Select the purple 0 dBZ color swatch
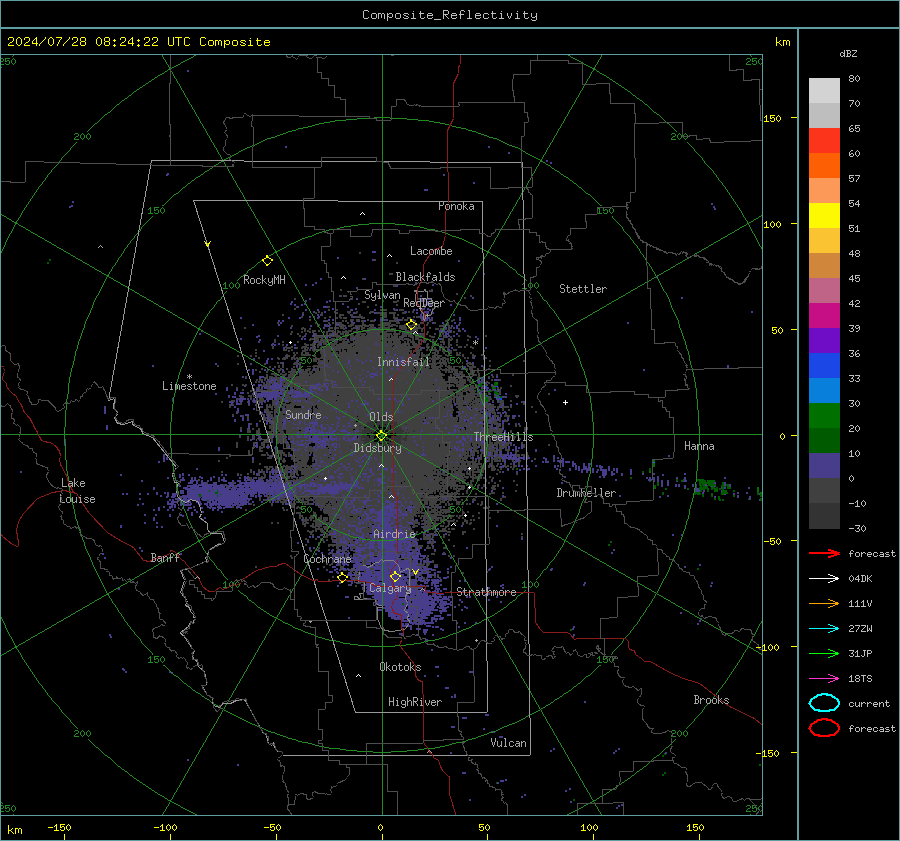This screenshot has width=900, height=841. pos(824,466)
